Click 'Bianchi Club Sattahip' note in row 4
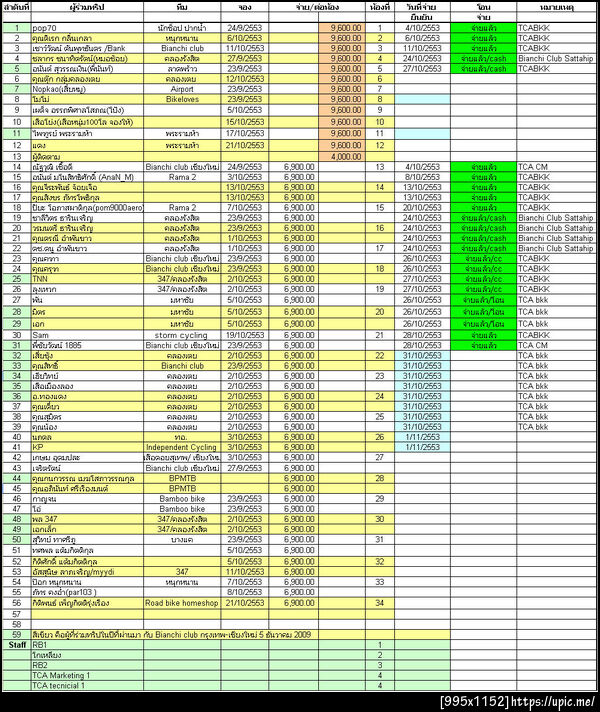The width and height of the screenshot is (600, 712). pos(556,58)
